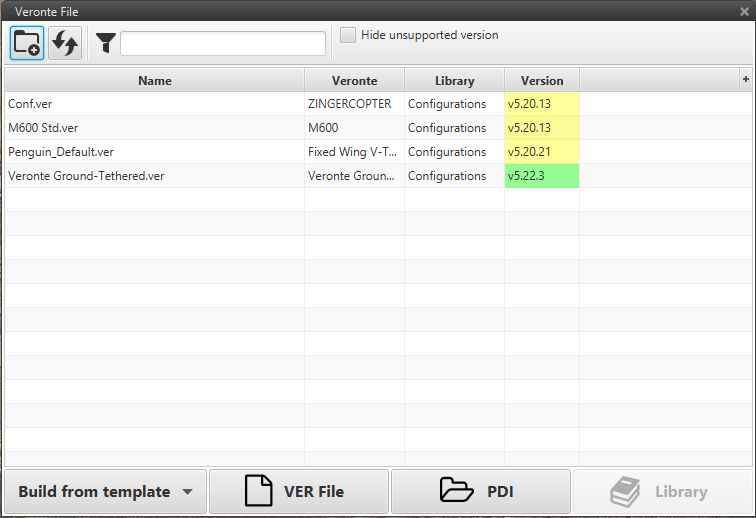Click the VER File button
756x518 pixels.
pos(299,491)
